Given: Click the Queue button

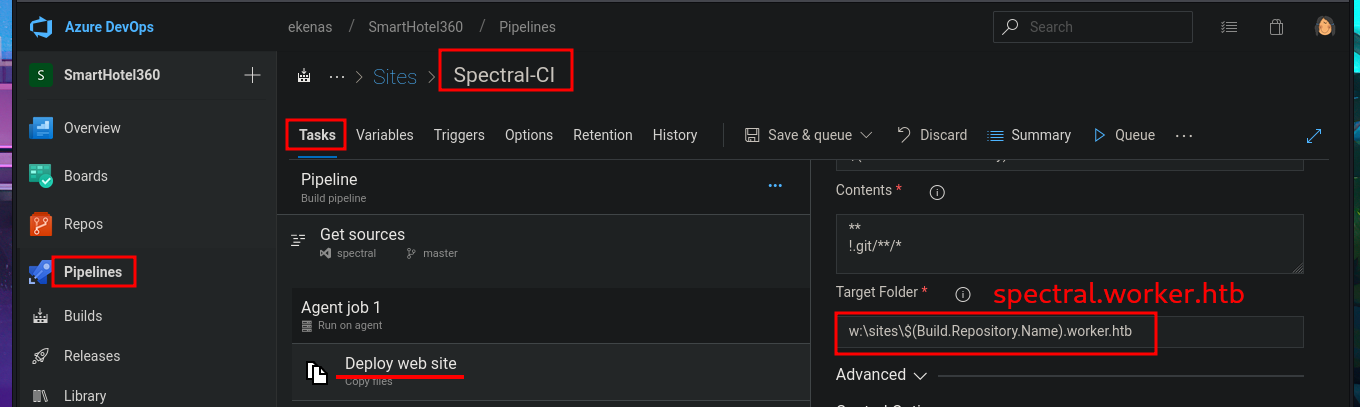Looking at the screenshot, I should point(1124,135).
